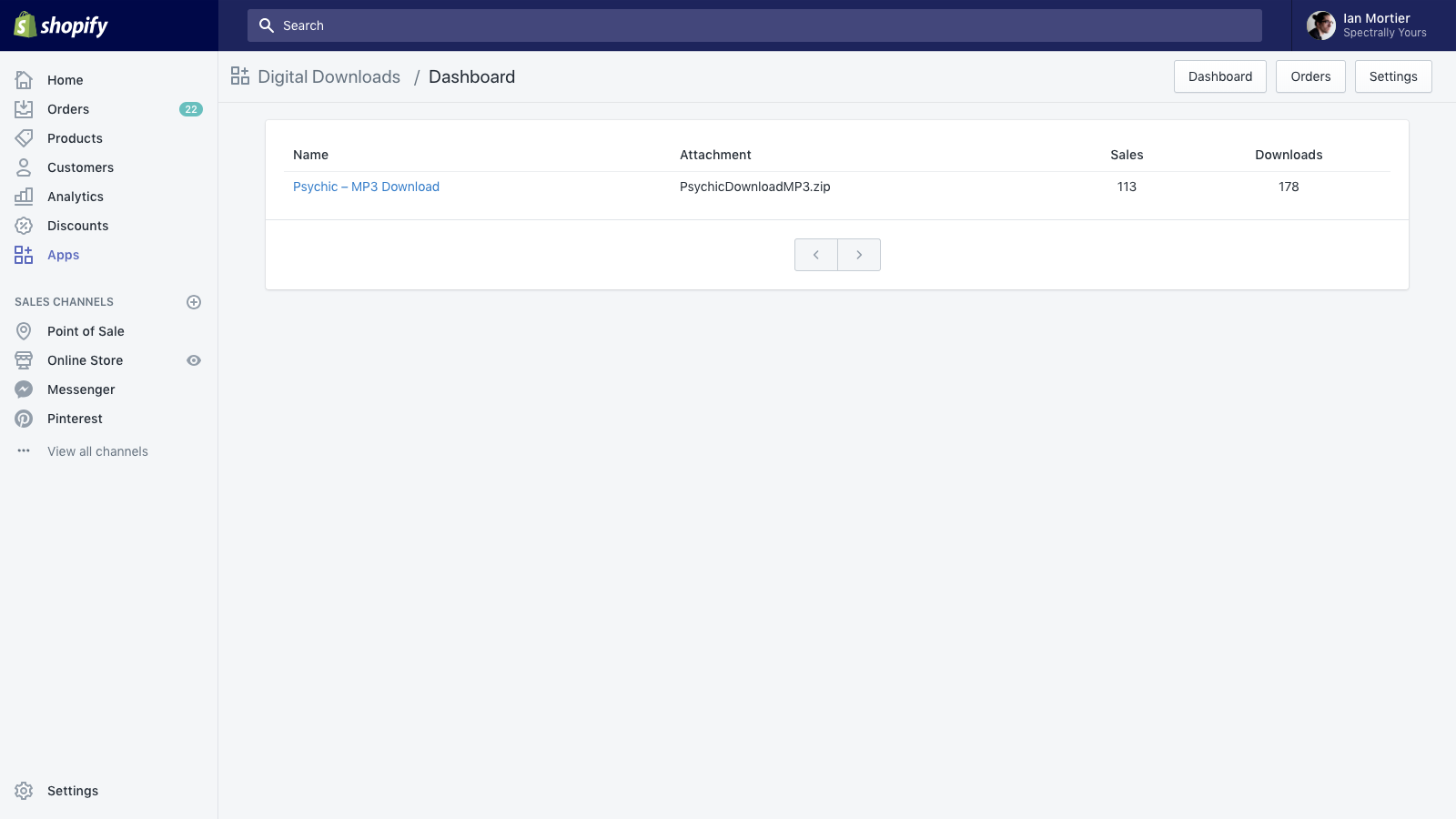Click the Discounts percent badge icon
1456x819 pixels.
click(24, 226)
